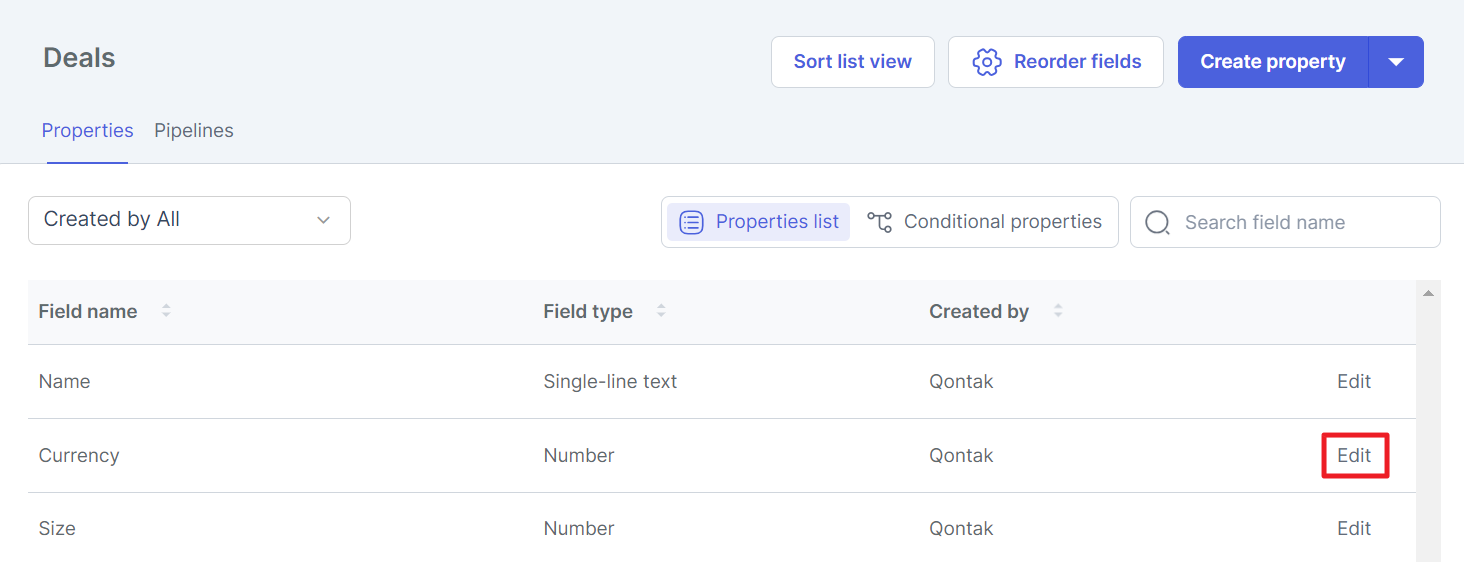
Task: Click the Created by column header
Action: pyautogui.click(x=979, y=311)
